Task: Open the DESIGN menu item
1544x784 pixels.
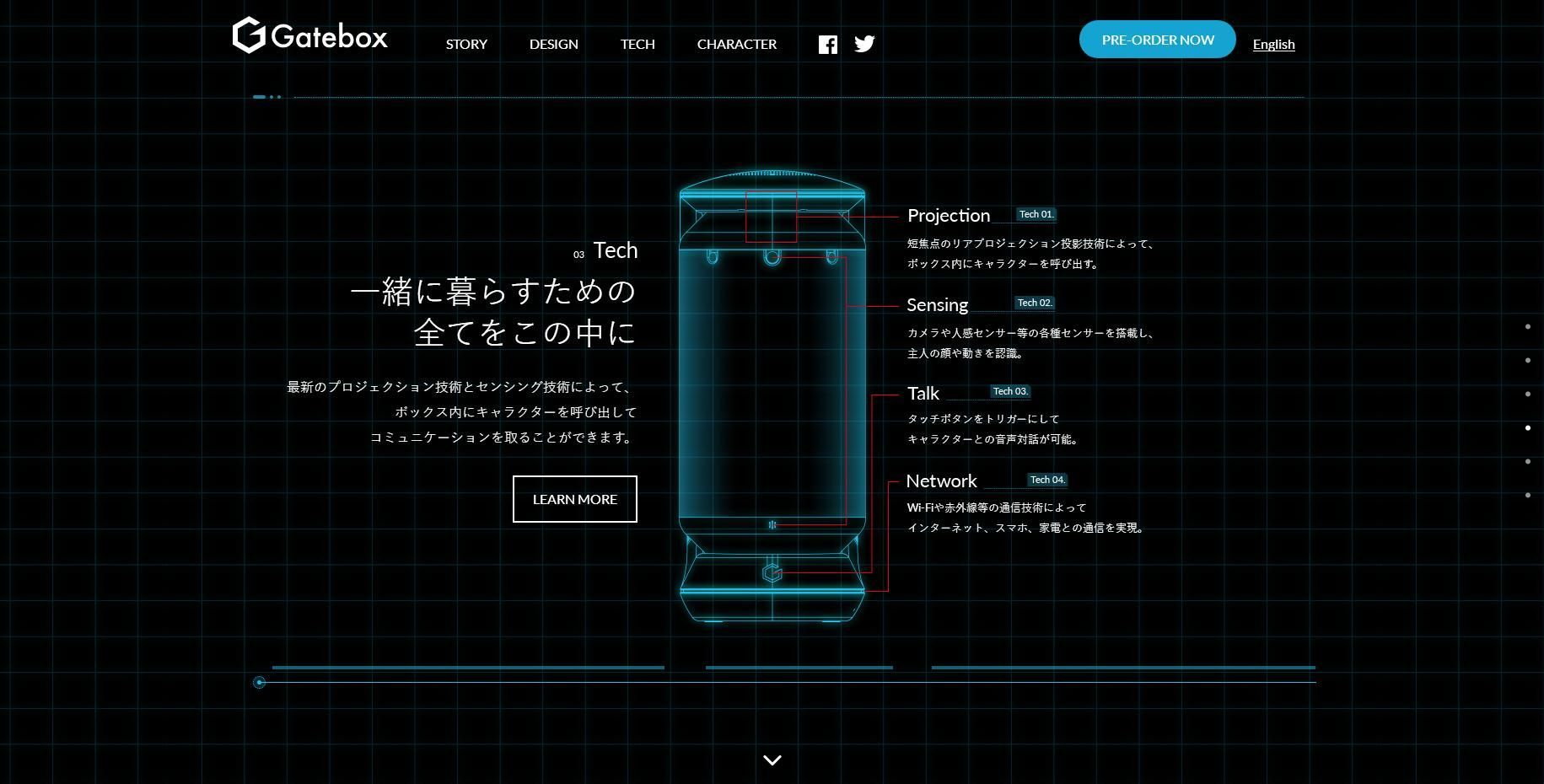Action: pos(554,44)
